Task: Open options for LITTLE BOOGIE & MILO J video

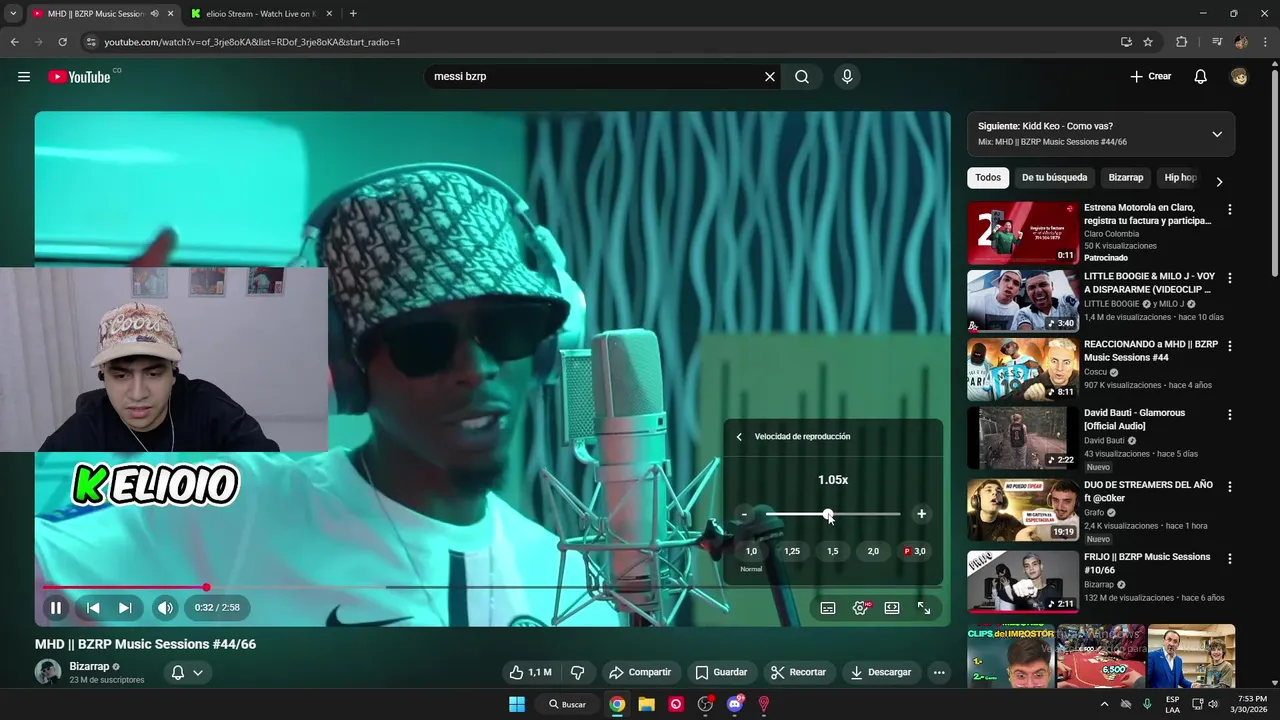Action: 1230,278
